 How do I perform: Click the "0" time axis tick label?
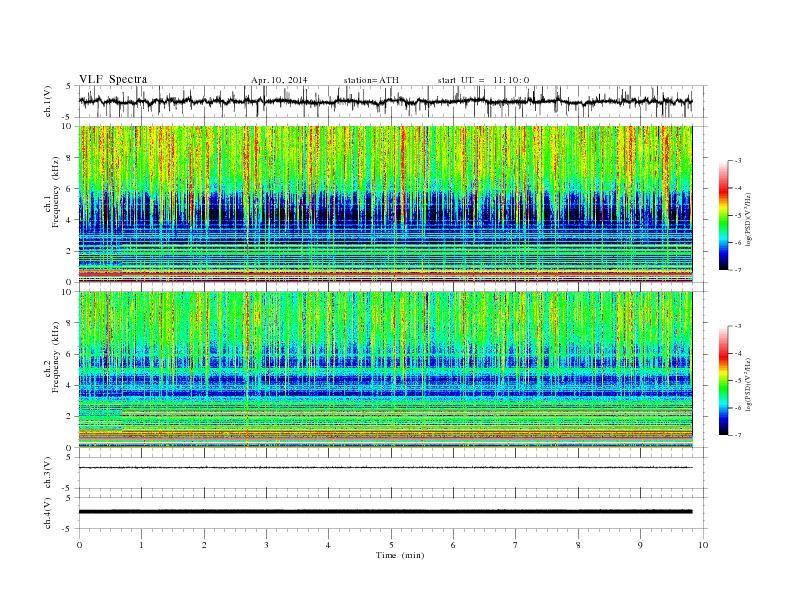(79, 545)
